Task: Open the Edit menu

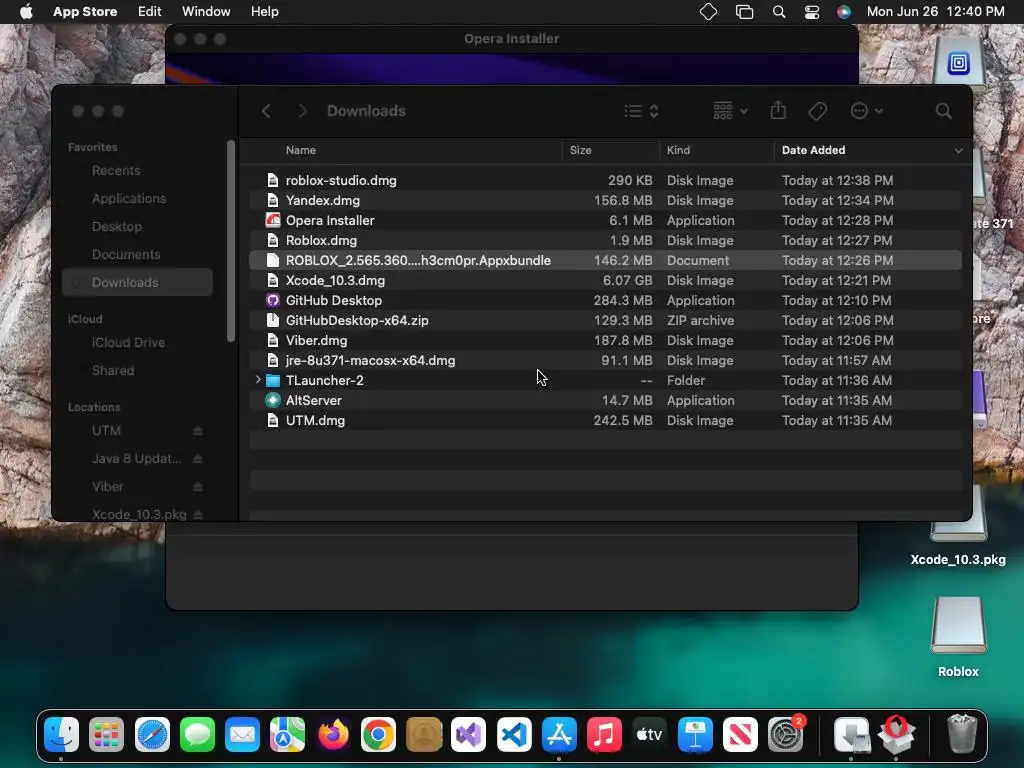Action: [x=150, y=12]
